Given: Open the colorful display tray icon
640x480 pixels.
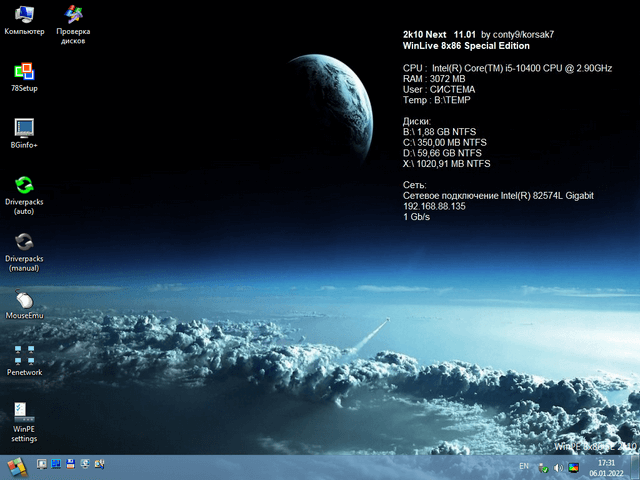Looking at the screenshot, I should (x=573, y=468).
